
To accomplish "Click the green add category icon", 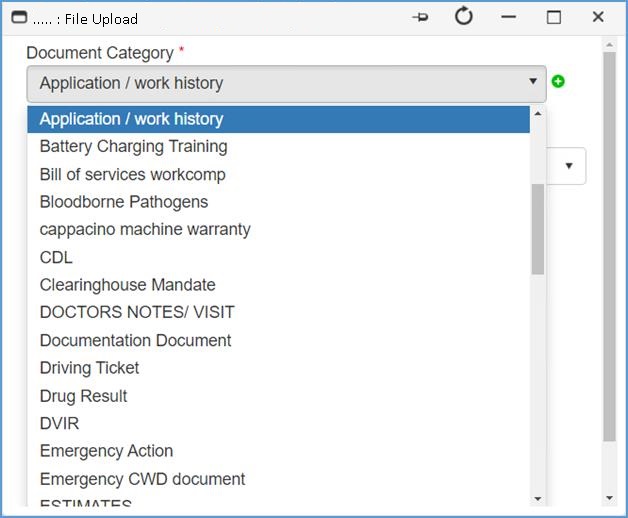I will [558, 81].
